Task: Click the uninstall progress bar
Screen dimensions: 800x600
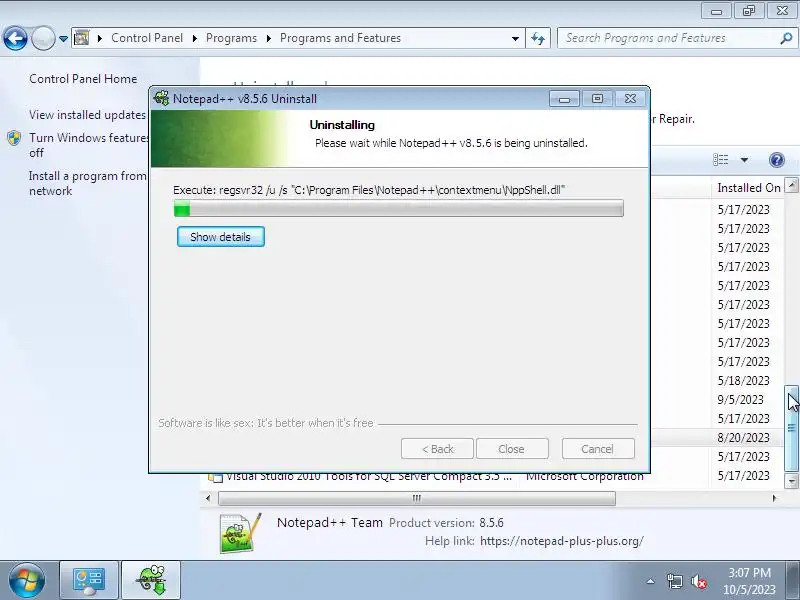Action: point(398,209)
